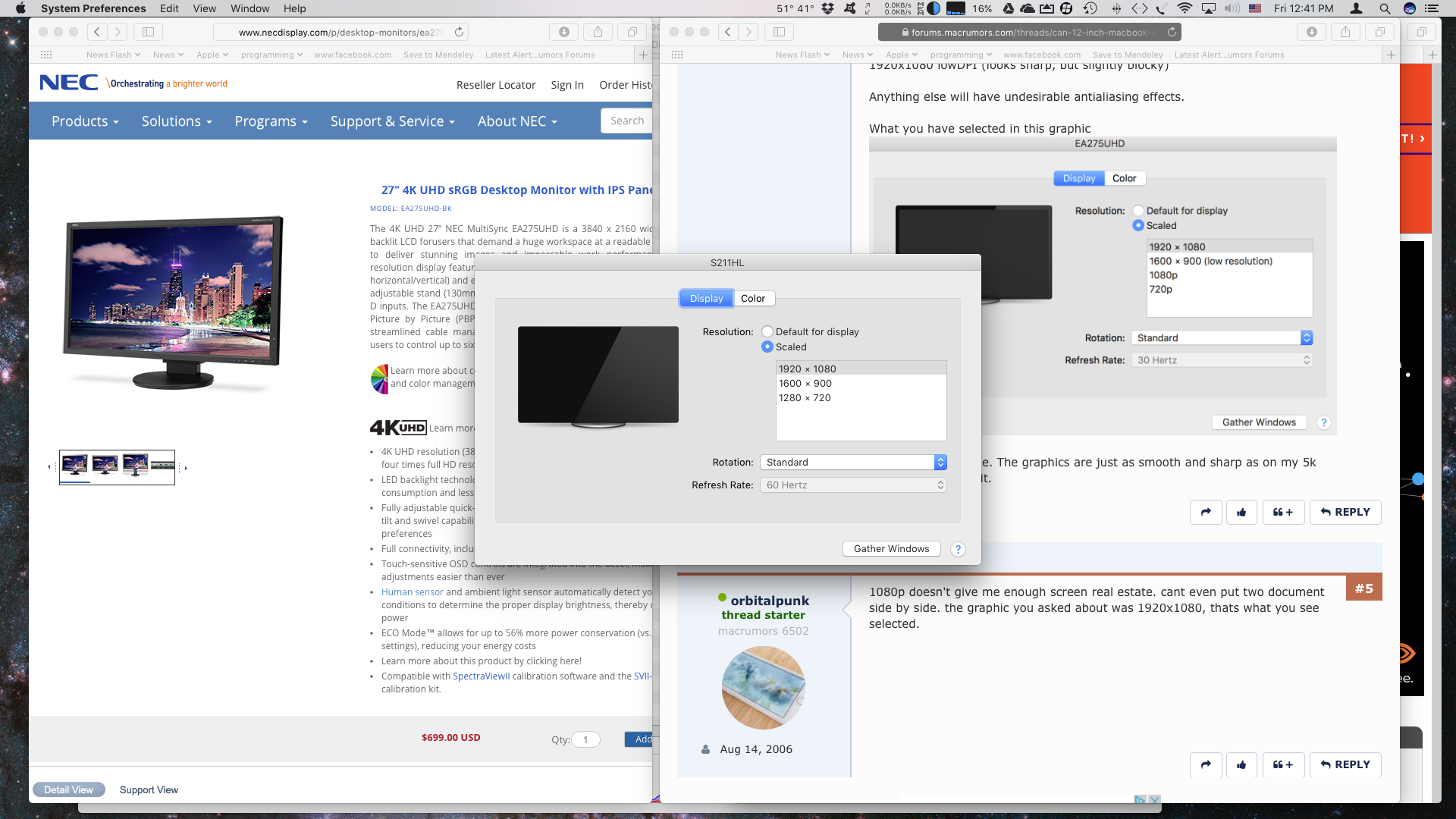Select 1920 × 1080 resolution in S211HL list
This screenshot has height=819, width=1456.
(x=861, y=369)
